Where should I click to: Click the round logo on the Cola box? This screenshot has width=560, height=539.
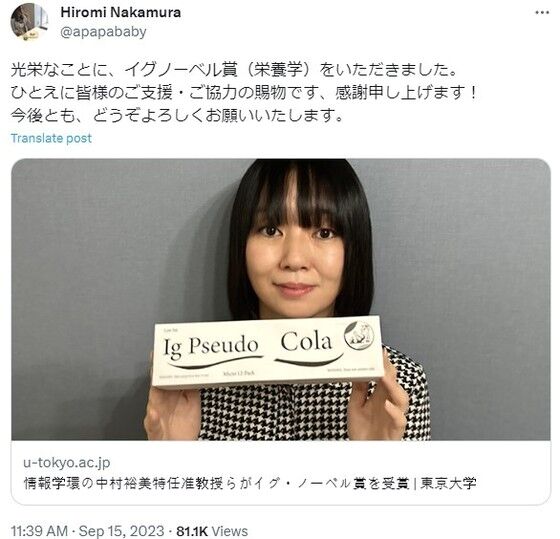[359, 335]
